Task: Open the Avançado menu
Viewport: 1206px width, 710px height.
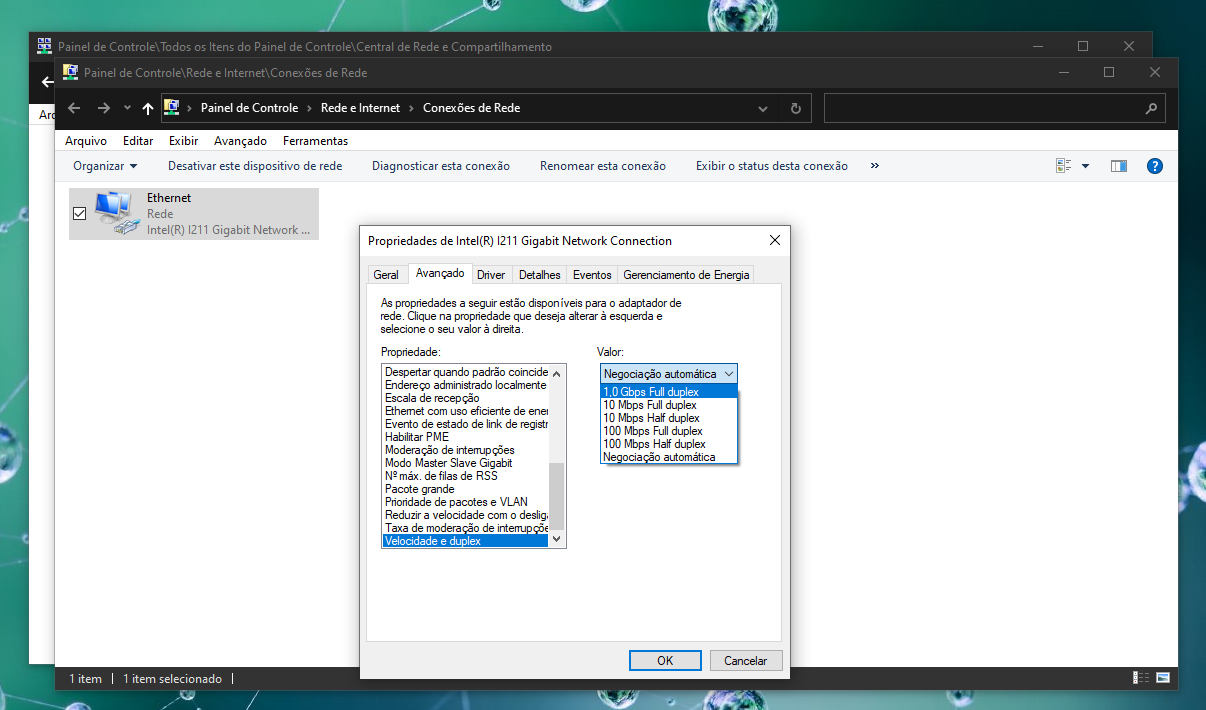Action: click(240, 141)
